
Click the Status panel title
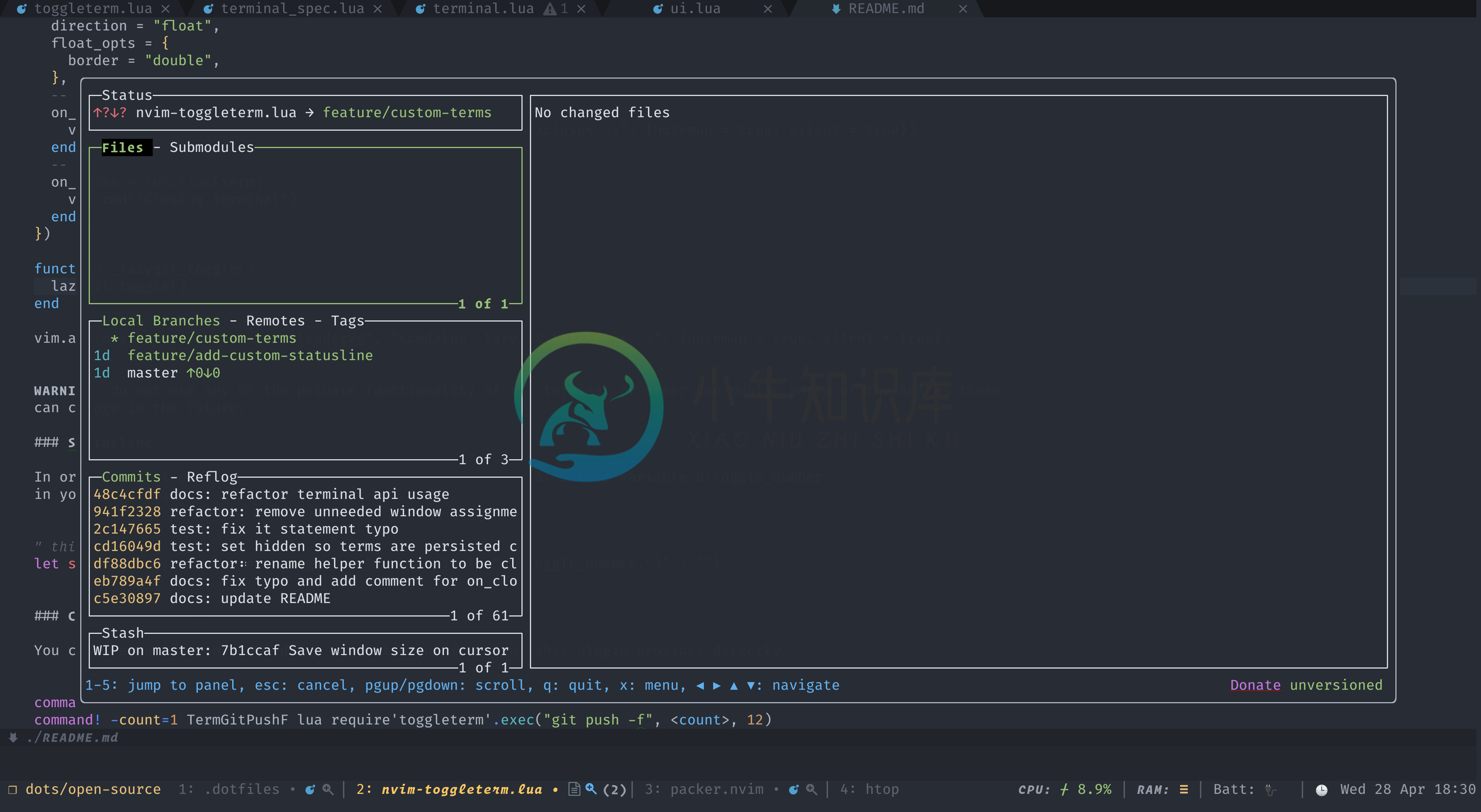[x=127, y=95]
